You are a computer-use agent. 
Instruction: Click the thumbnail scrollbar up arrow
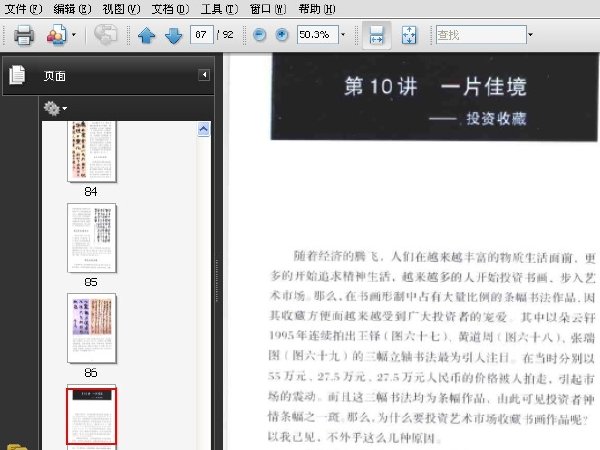coord(204,129)
